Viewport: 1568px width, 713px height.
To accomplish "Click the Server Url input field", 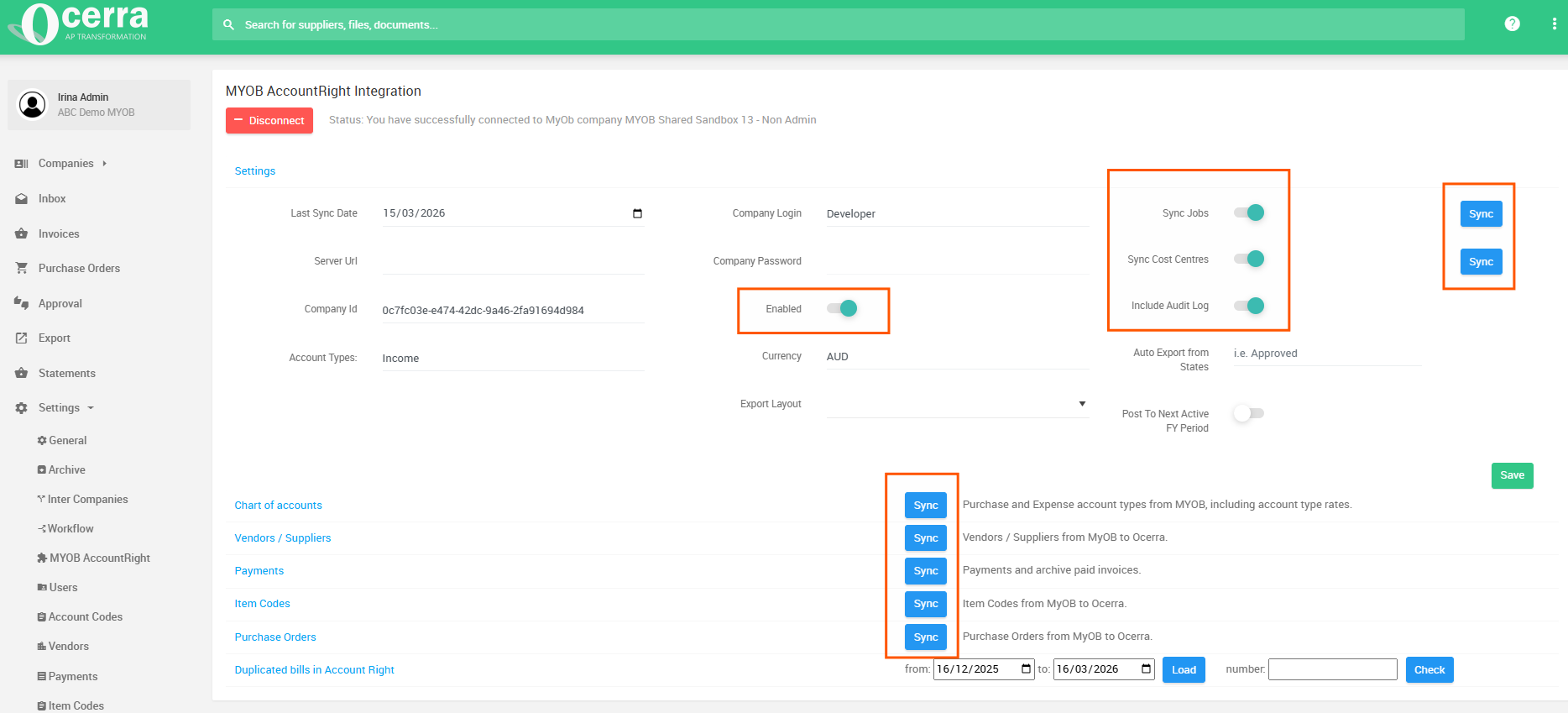I will [x=513, y=261].
